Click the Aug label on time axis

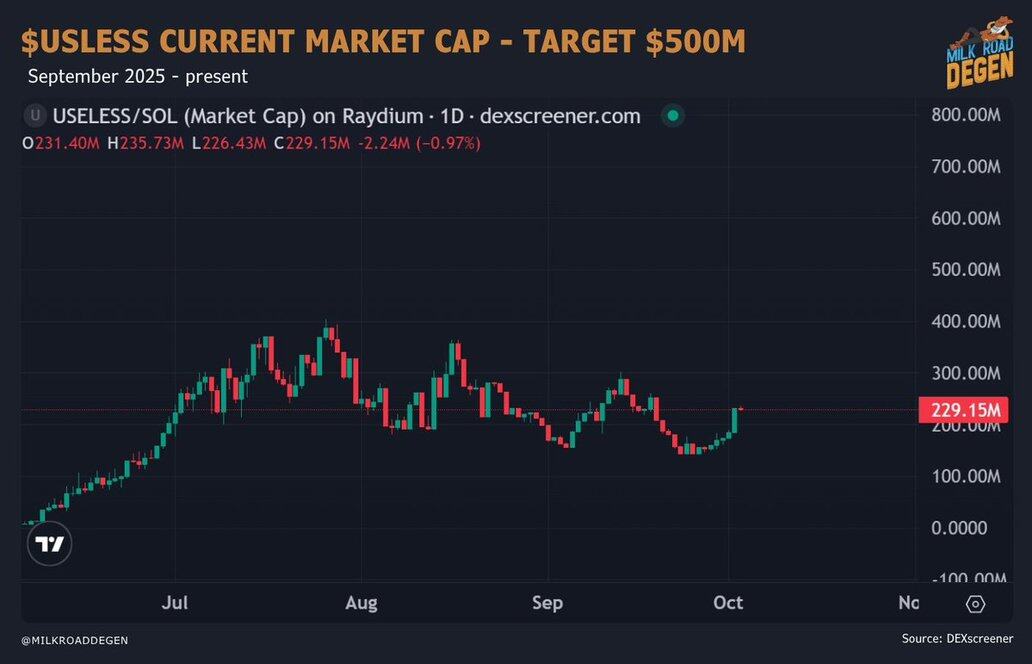click(x=361, y=603)
